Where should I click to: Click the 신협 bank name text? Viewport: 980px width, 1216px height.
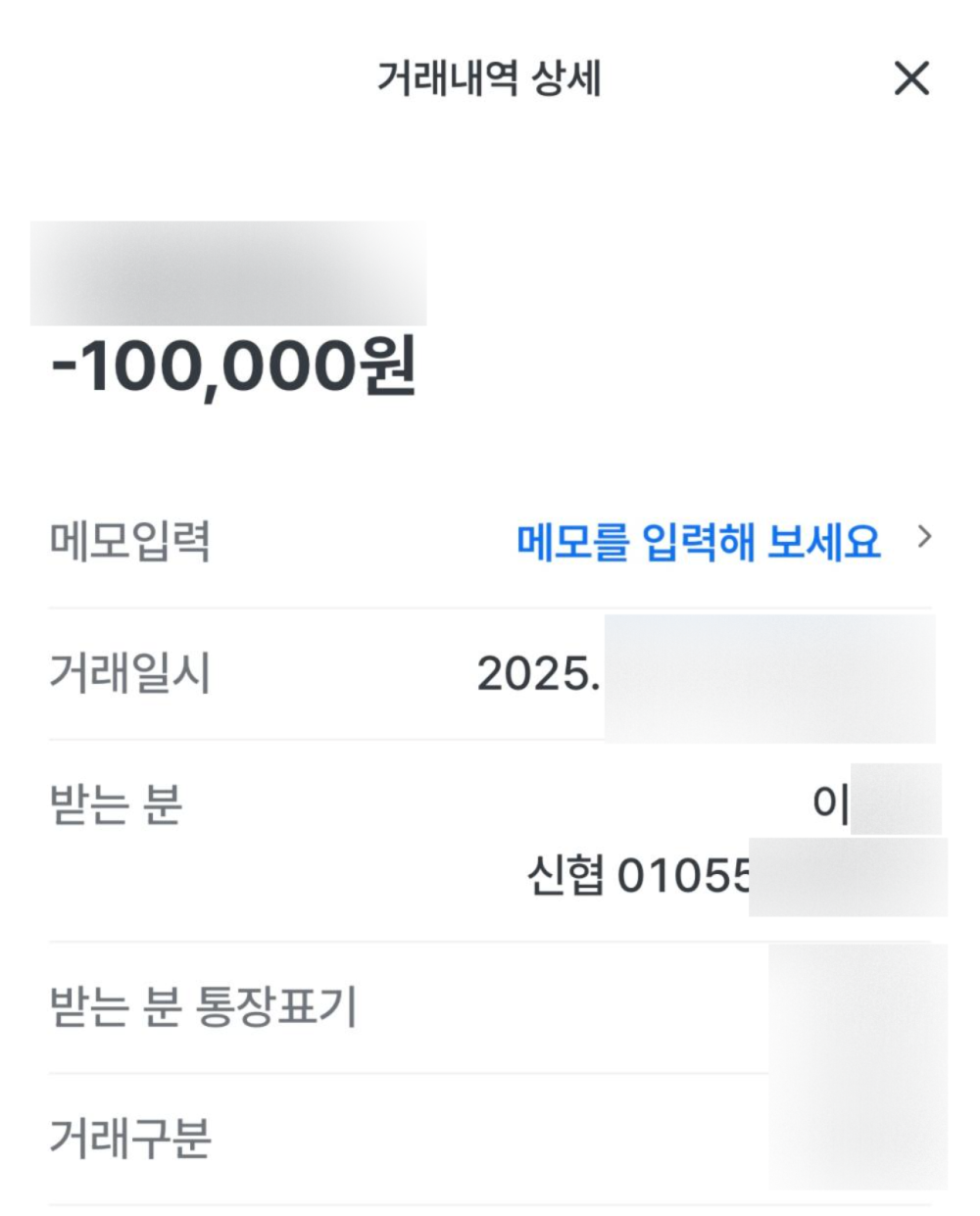click(x=564, y=876)
